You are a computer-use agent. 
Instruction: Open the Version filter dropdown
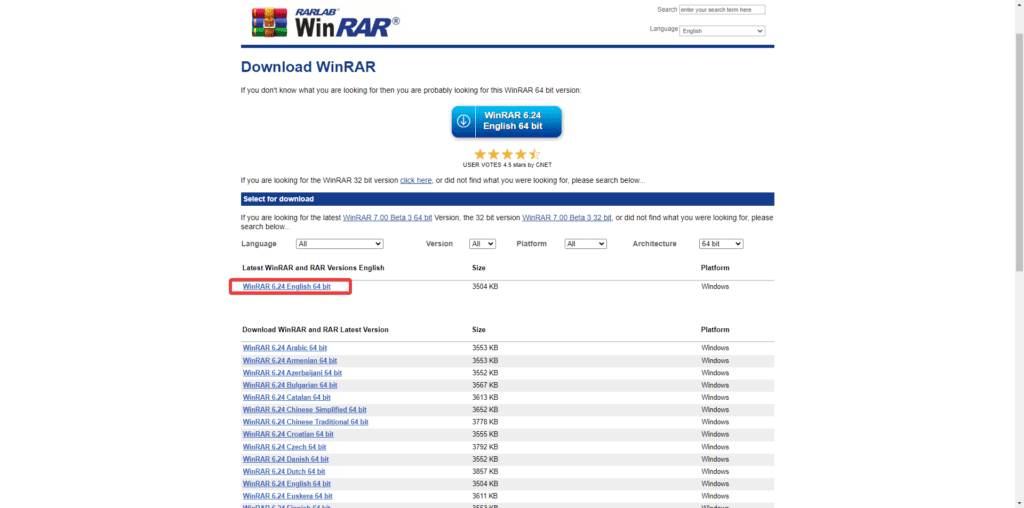point(483,244)
